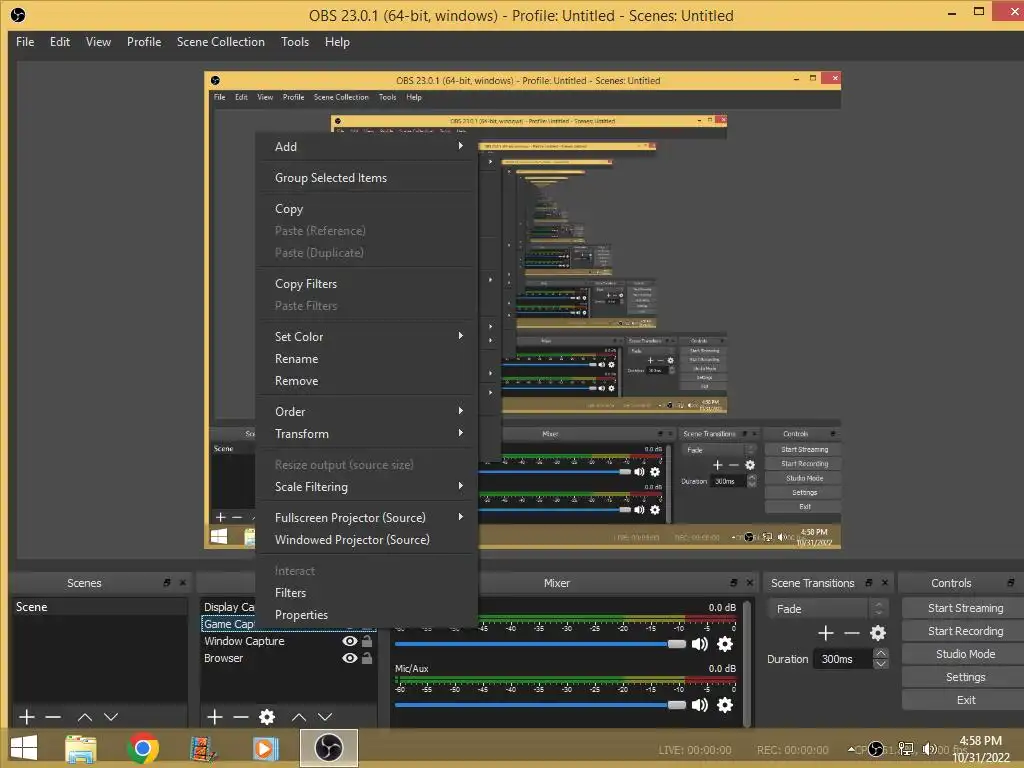The image size is (1024, 768).
Task: Click the top mixer channel volume slider
Action: pyautogui.click(x=540, y=644)
